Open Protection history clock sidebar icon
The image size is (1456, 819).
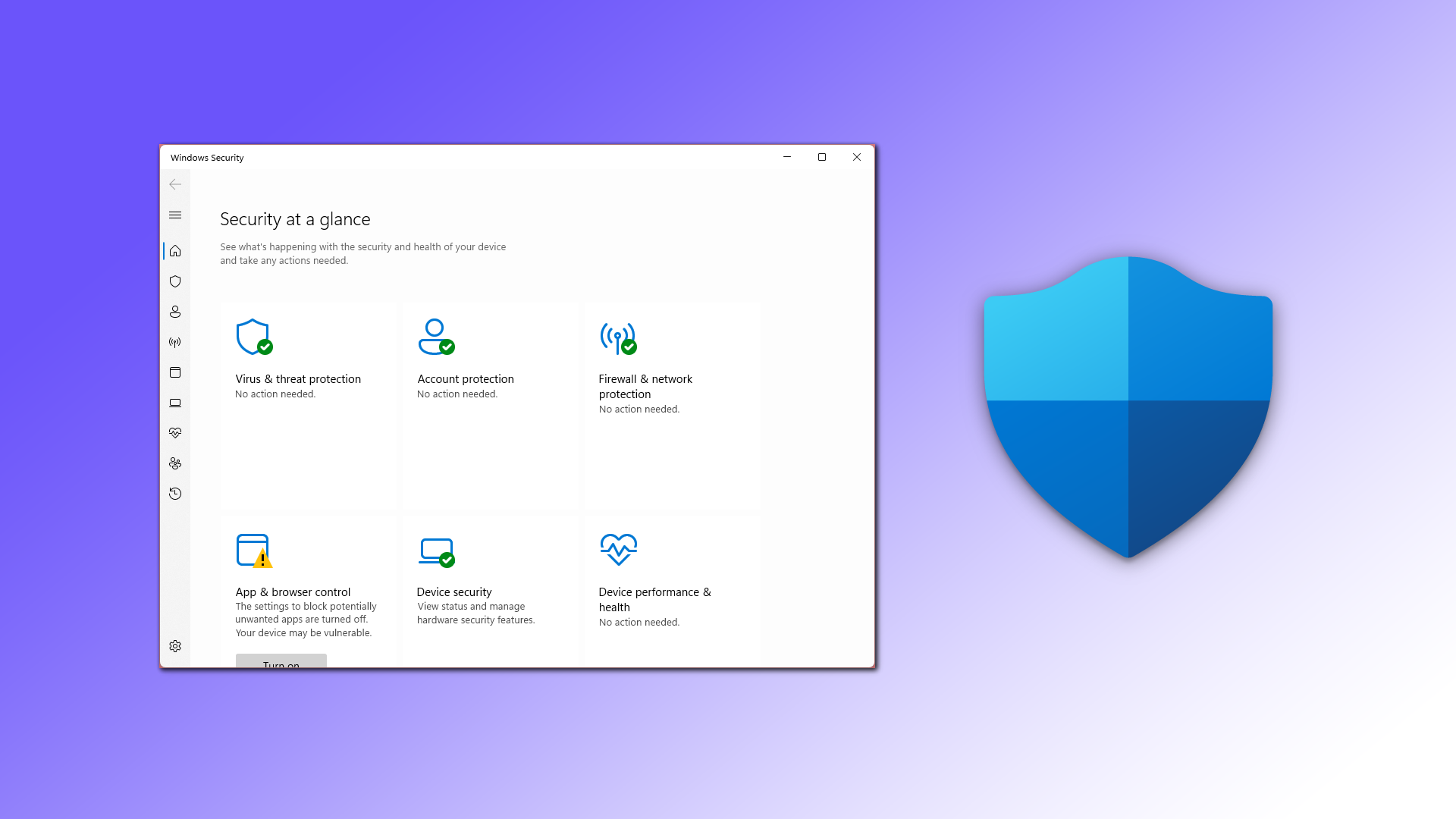click(175, 494)
